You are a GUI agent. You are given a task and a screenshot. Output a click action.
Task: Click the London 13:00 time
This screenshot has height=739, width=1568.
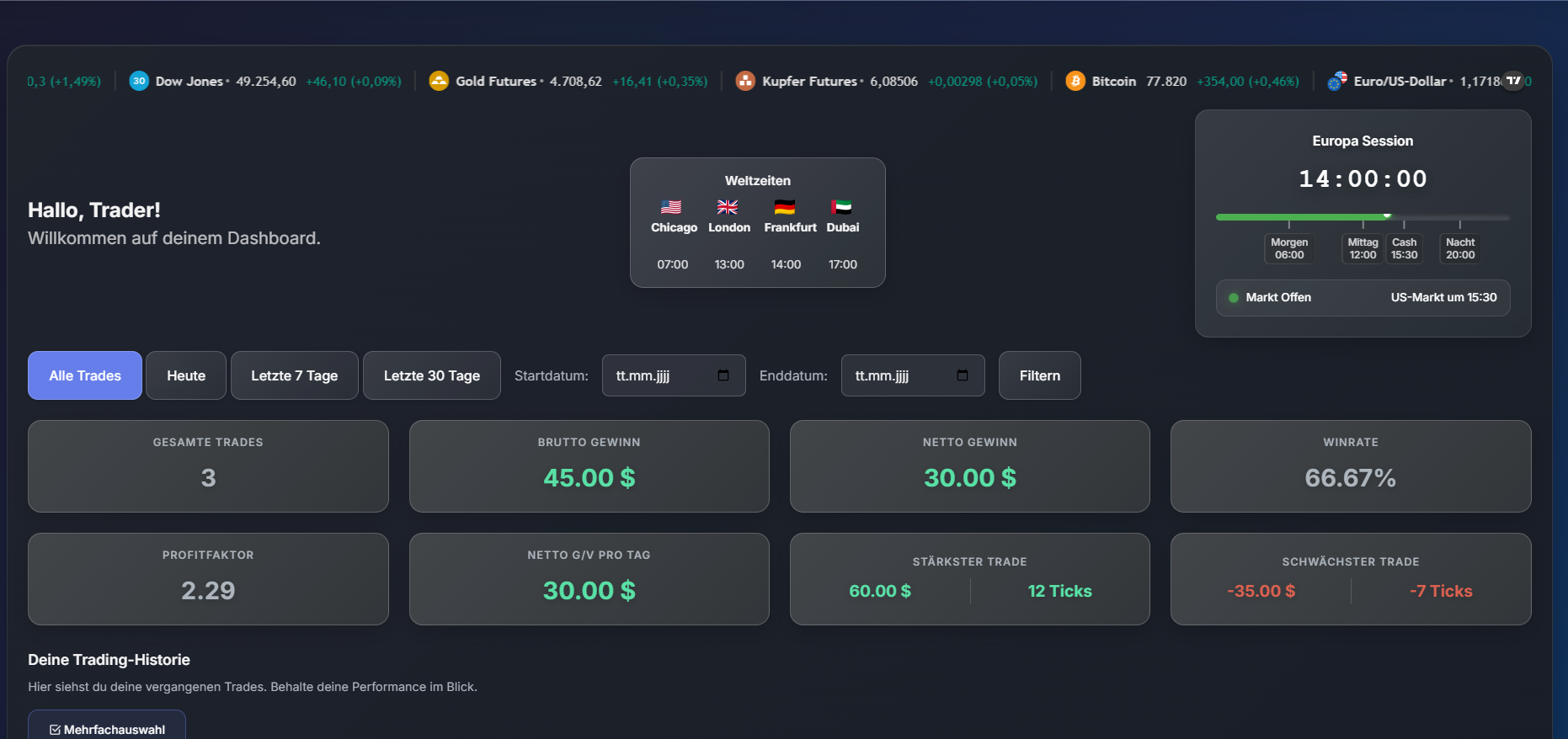coord(729,264)
